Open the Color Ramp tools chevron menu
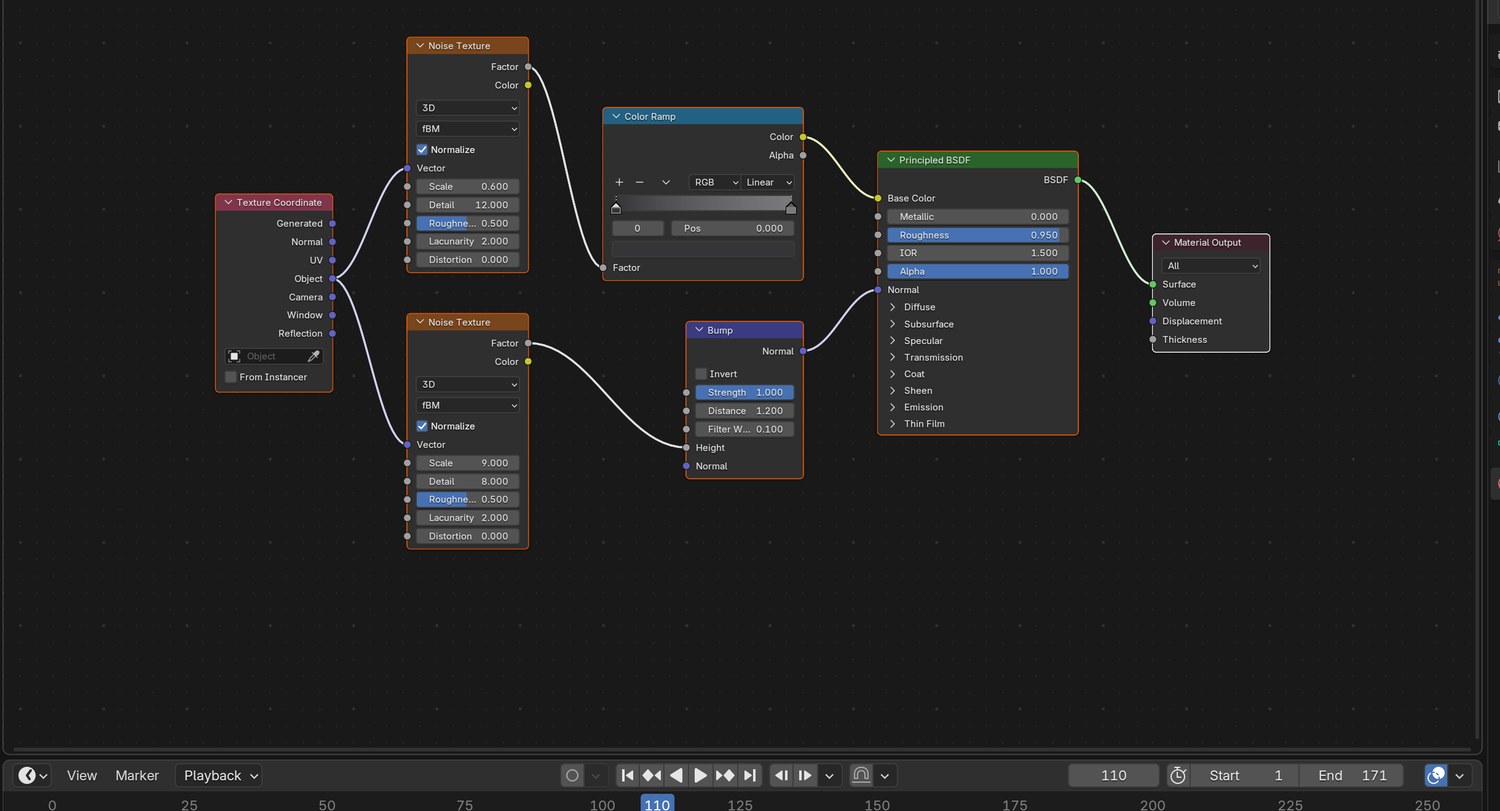The height and width of the screenshot is (811, 1500). 666,182
